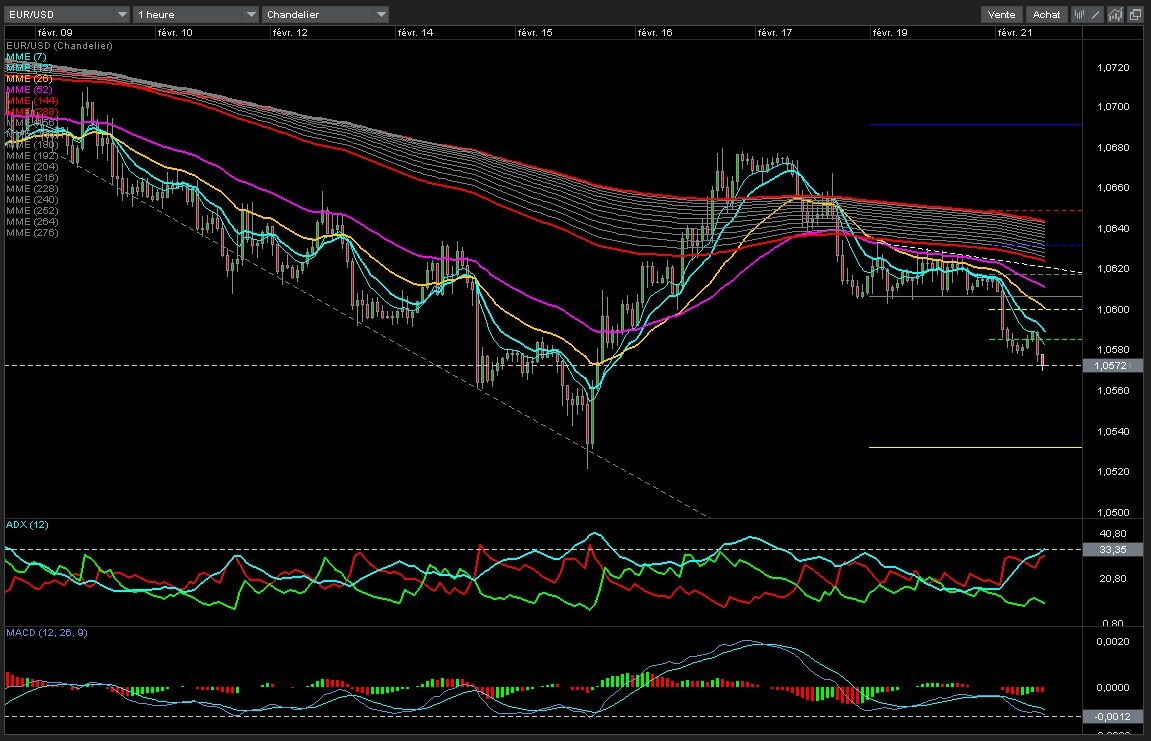Click the 20,80 ADX axis label
1151x741 pixels.
click(x=1113, y=579)
